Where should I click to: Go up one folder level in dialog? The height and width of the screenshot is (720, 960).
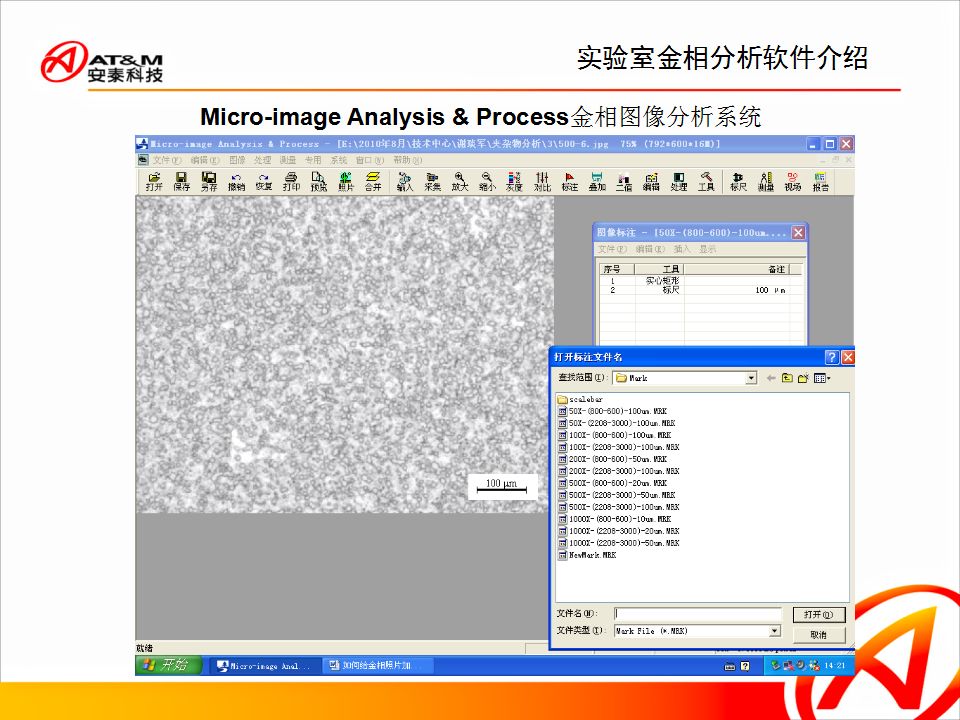pos(787,378)
